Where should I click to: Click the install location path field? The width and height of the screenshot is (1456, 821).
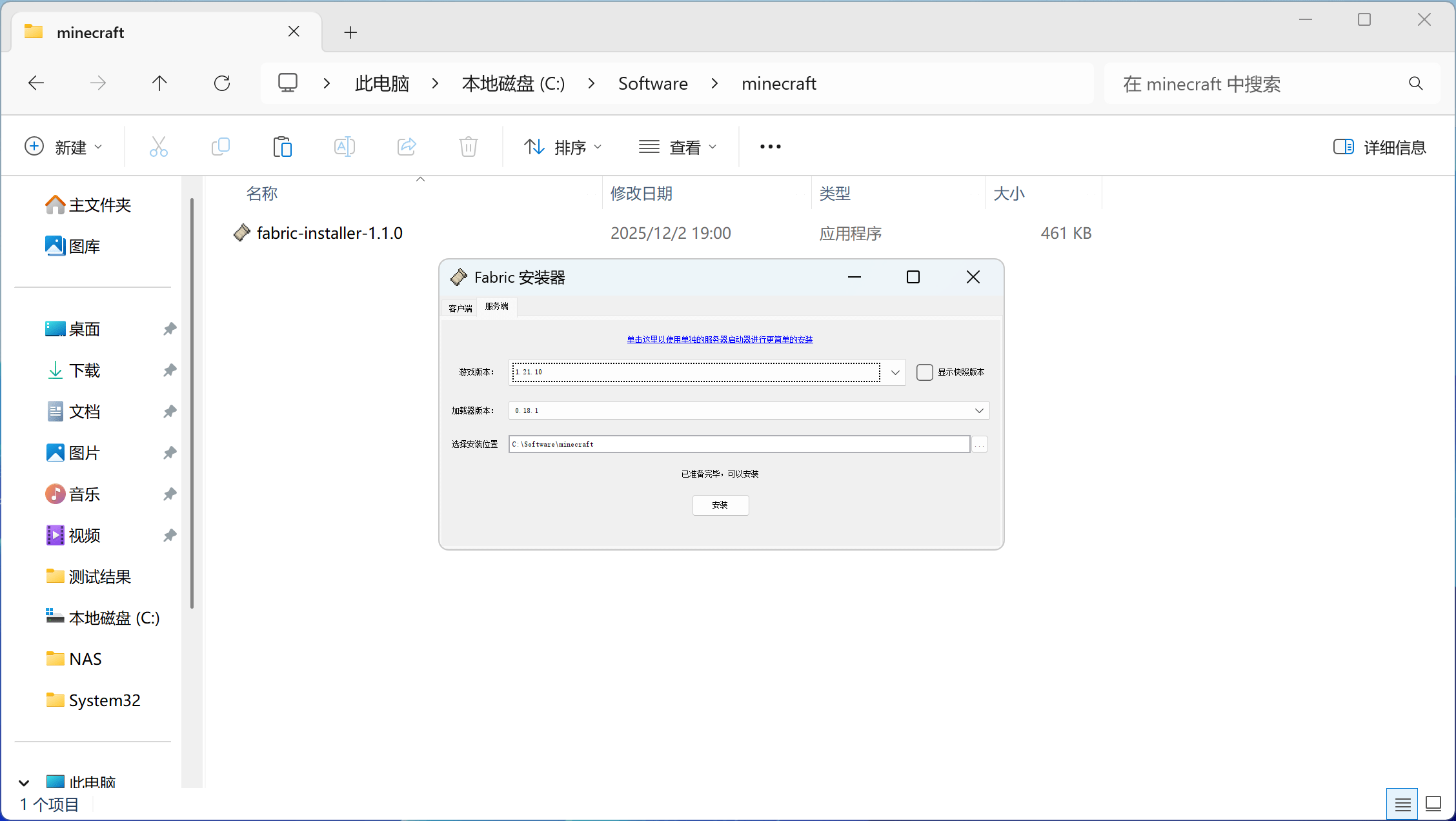[738, 444]
